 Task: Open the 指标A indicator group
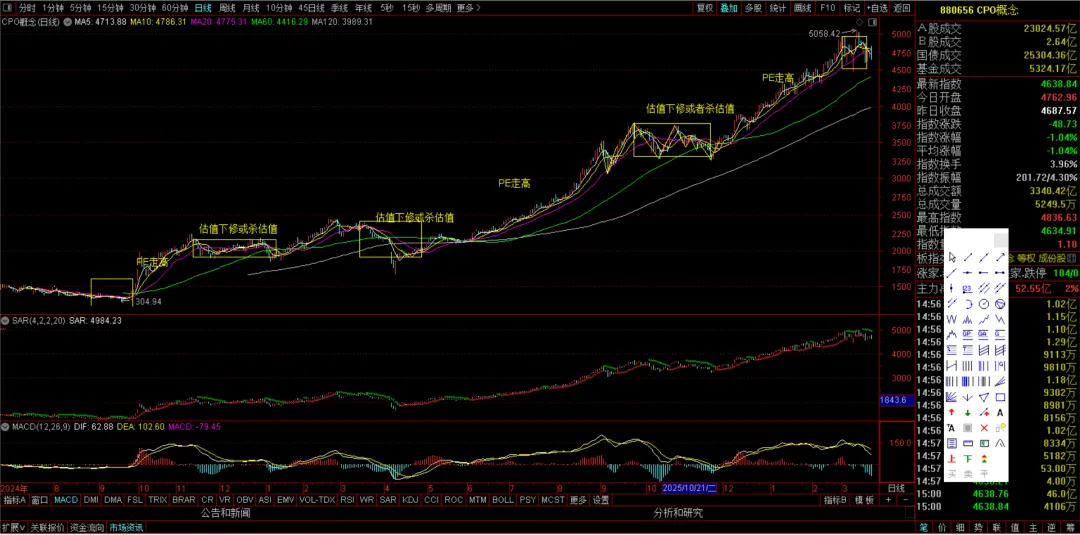pos(14,500)
